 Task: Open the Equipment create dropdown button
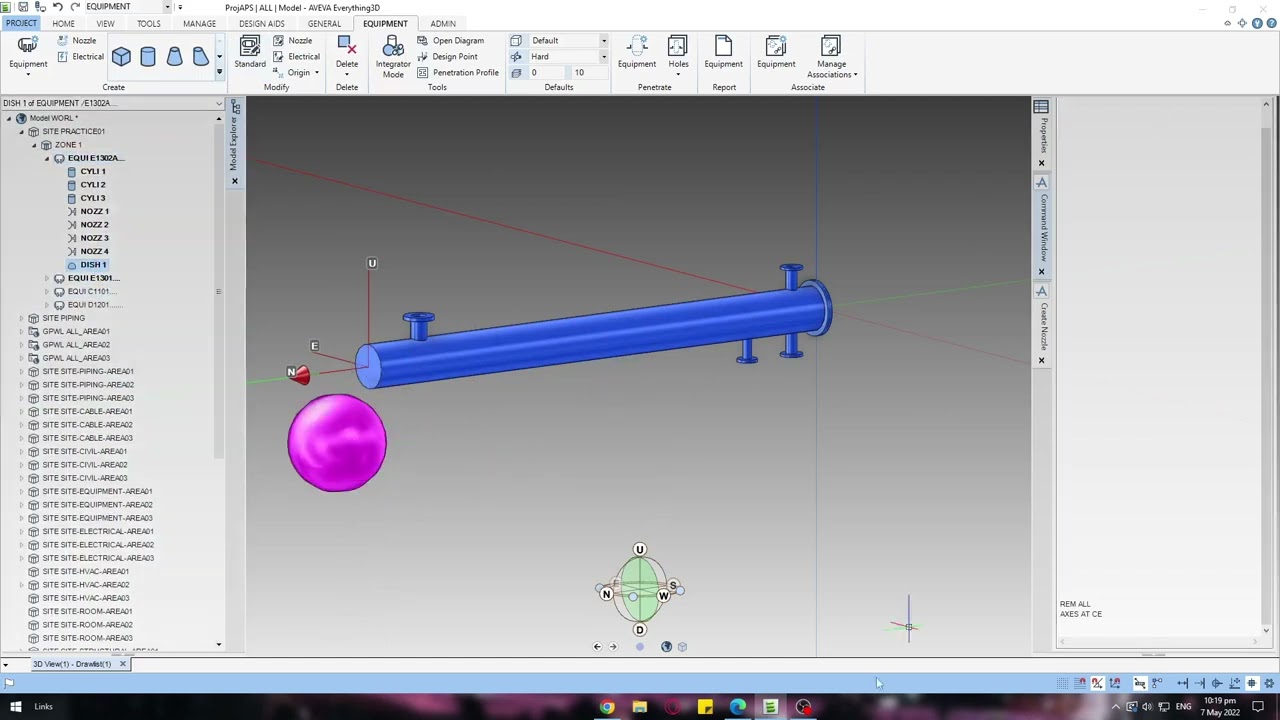tap(28, 55)
